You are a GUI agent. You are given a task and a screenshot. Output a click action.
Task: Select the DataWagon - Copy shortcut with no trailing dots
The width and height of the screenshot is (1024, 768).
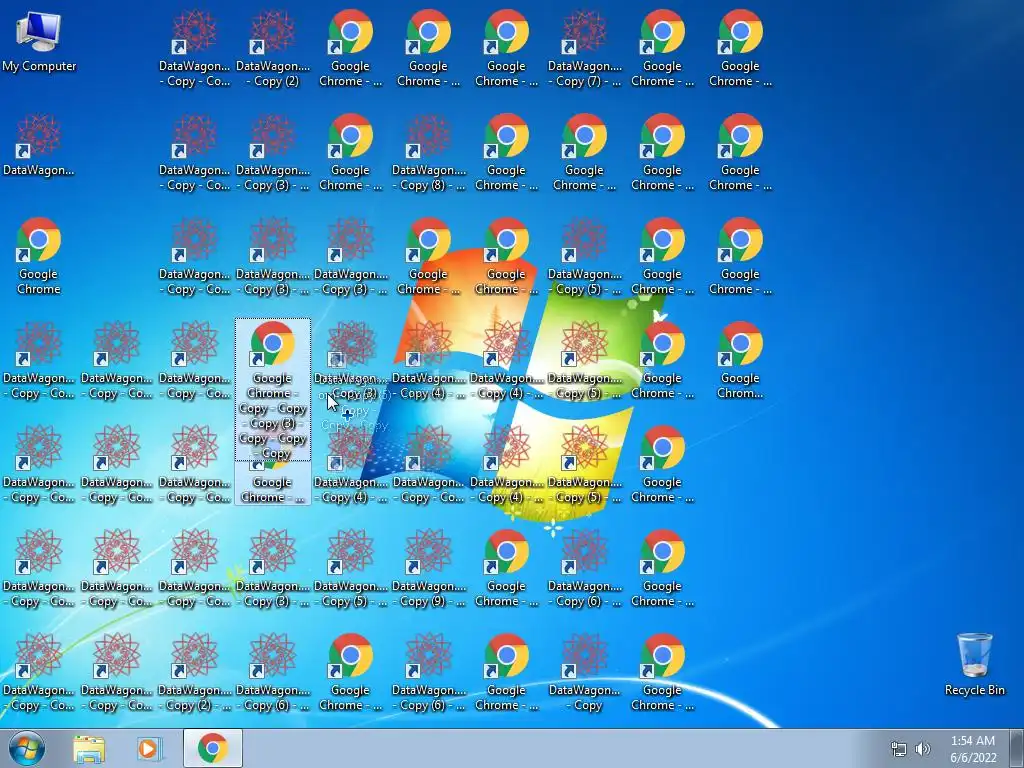point(584,672)
